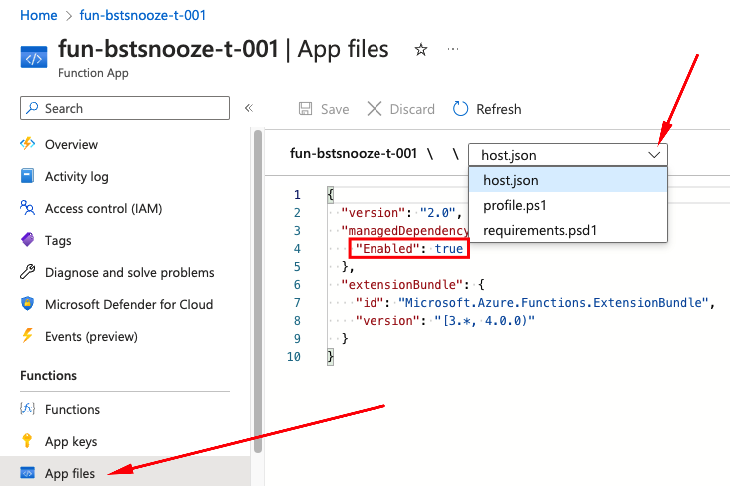Screen dimensions: 730x486
Task: Select profile.ps1 from the file list
Action: click(514, 206)
